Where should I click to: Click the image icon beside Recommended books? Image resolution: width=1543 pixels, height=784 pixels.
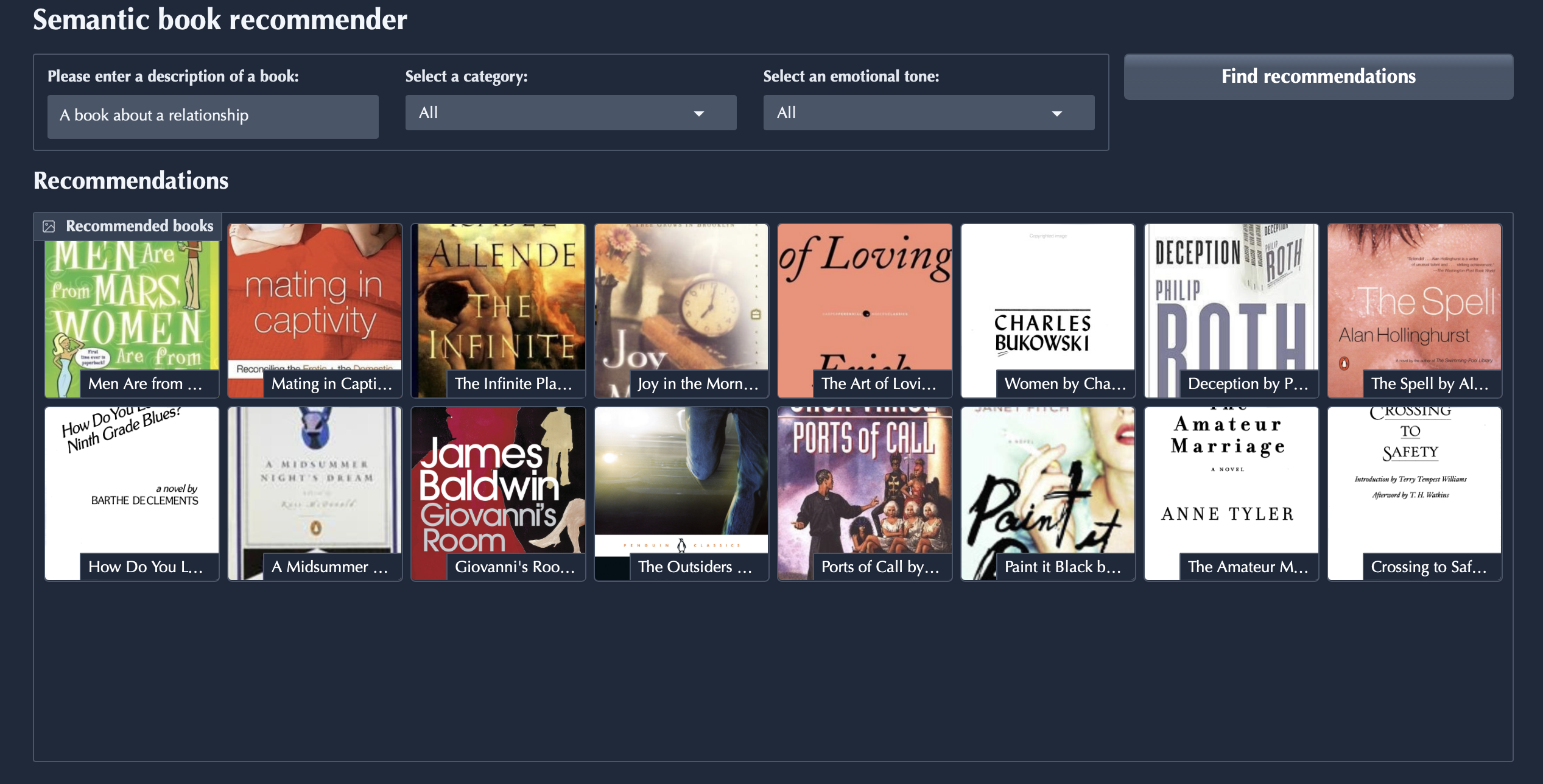coord(49,226)
